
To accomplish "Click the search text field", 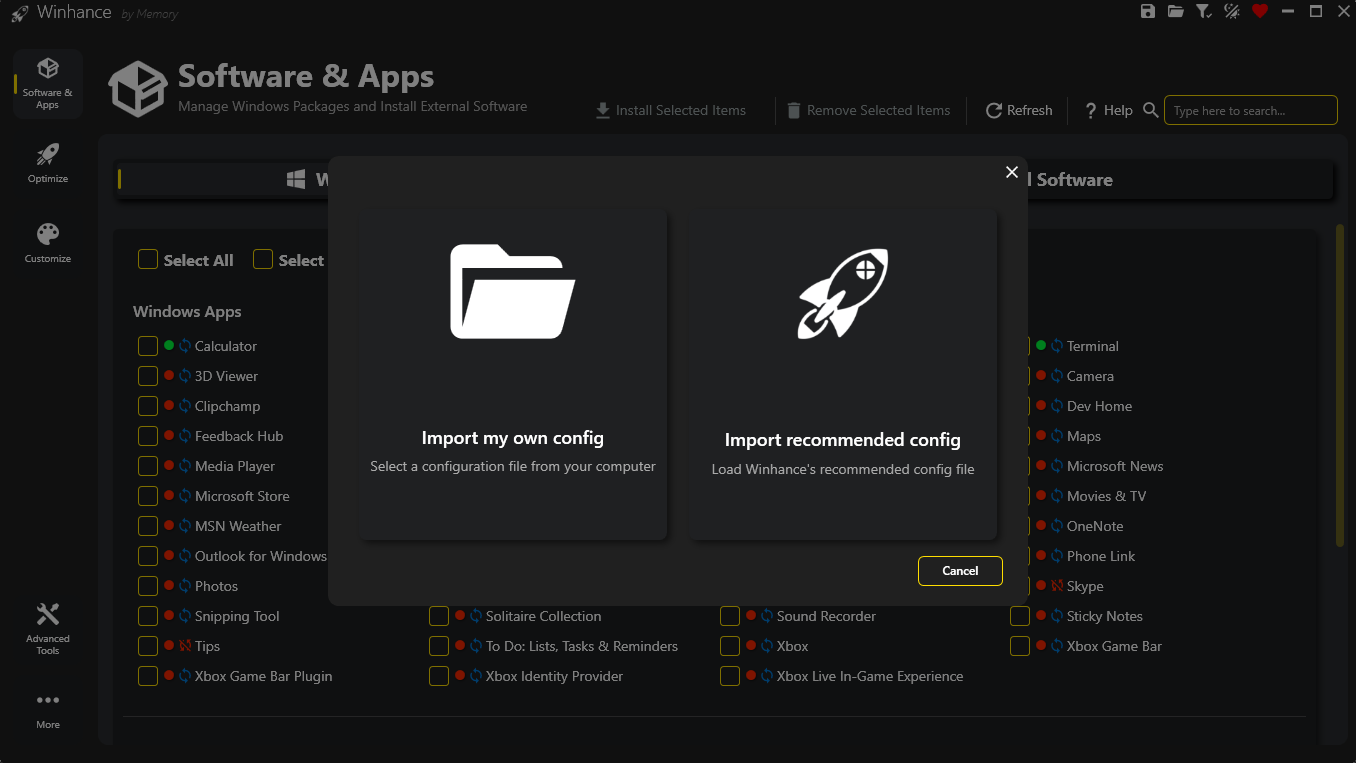I will (x=1250, y=110).
